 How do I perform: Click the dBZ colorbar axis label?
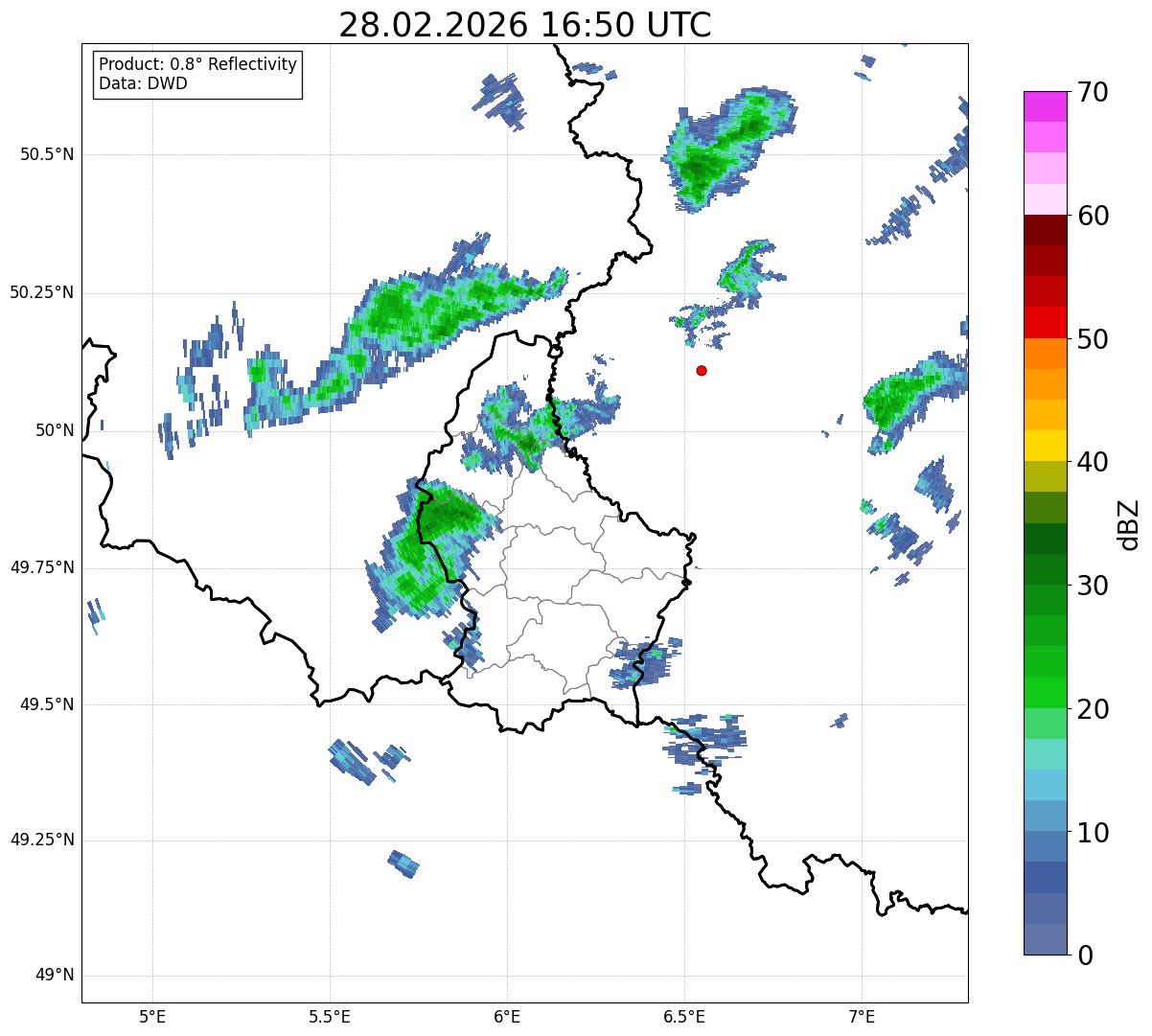[x=1129, y=523]
